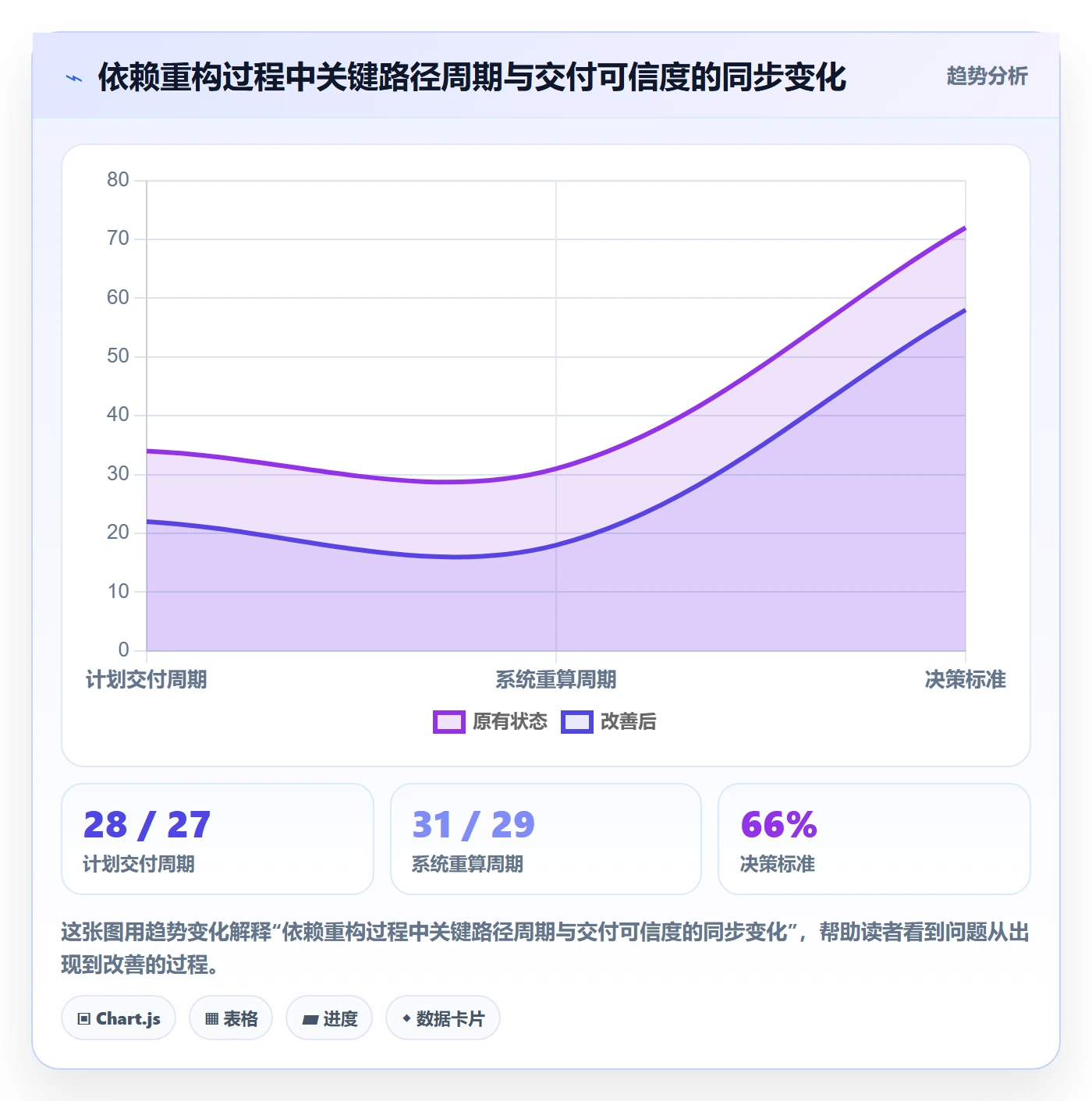Open the 28 / 27 计划交付周期 card
The height and width of the screenshot is (1101, 1092).
pos(218,839)
